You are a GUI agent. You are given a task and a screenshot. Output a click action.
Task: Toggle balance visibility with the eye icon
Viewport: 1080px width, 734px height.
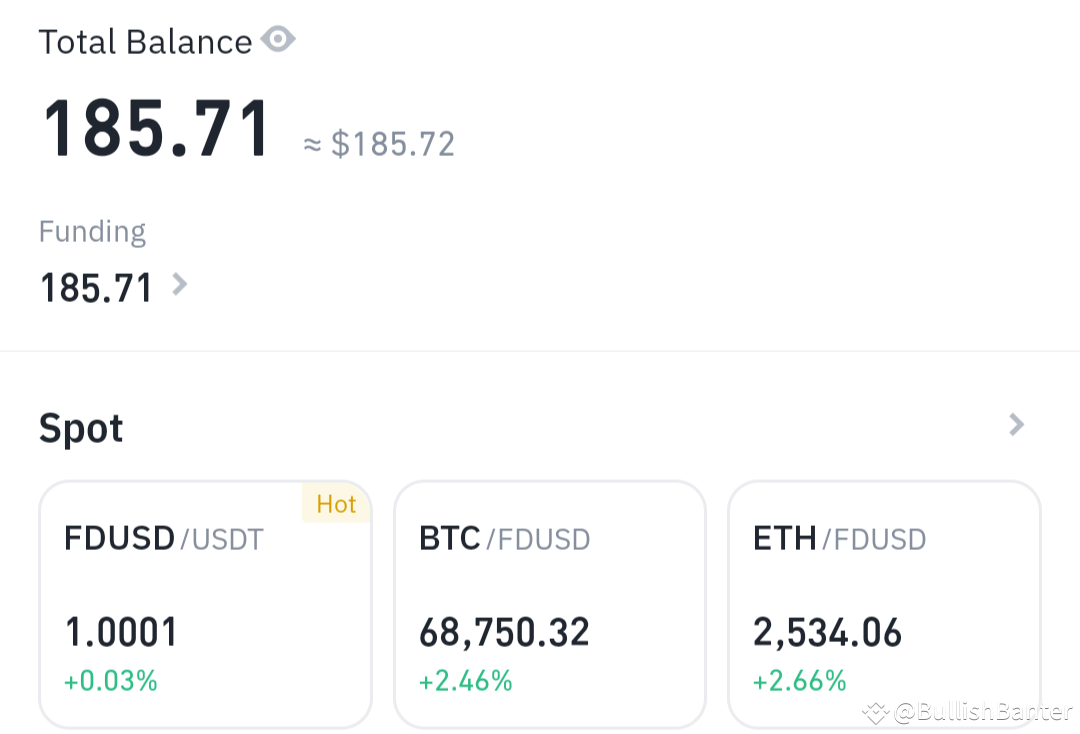click(277, 39)
